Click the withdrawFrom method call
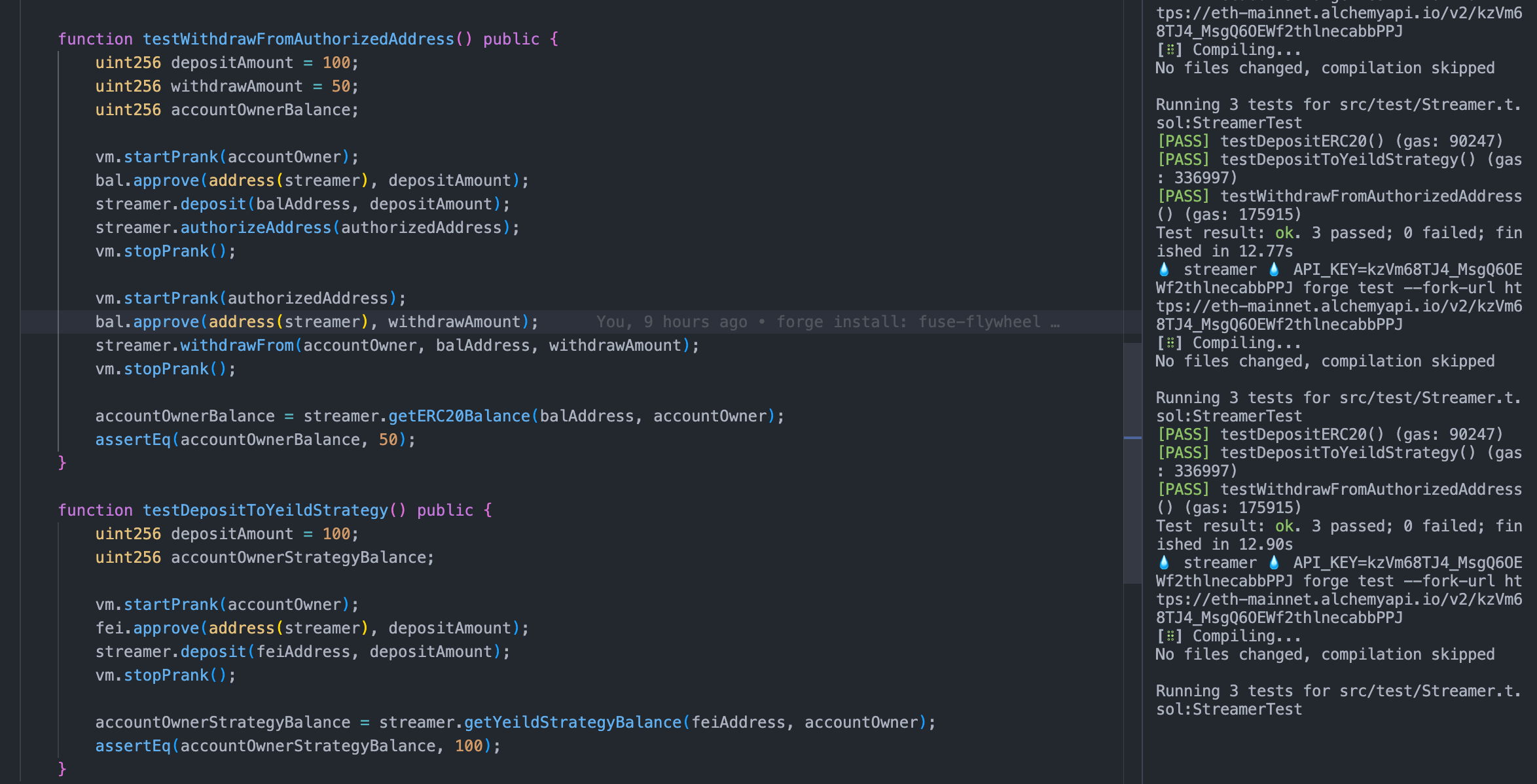This screenshot has width=1537, height=784. click(237, 346)
